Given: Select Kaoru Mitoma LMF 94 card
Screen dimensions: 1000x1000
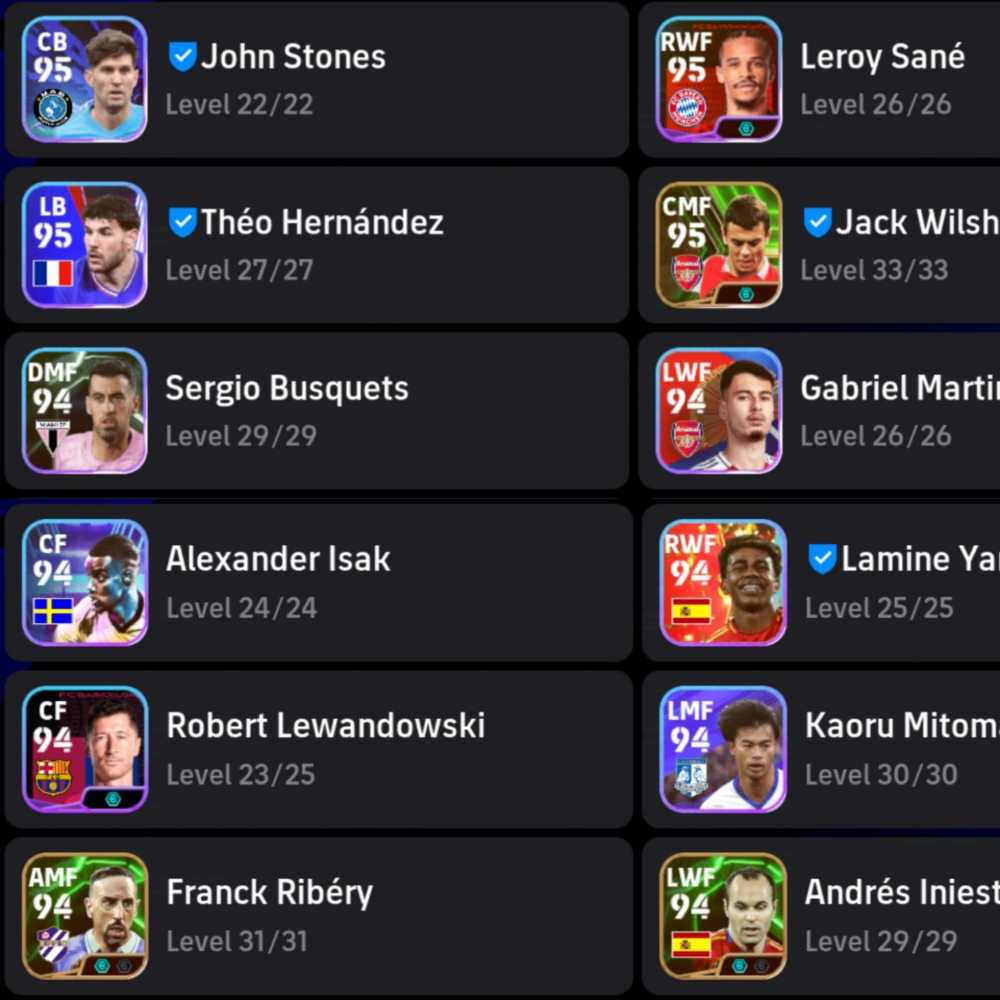Looking at the screenshot, I should coord(723,749).
